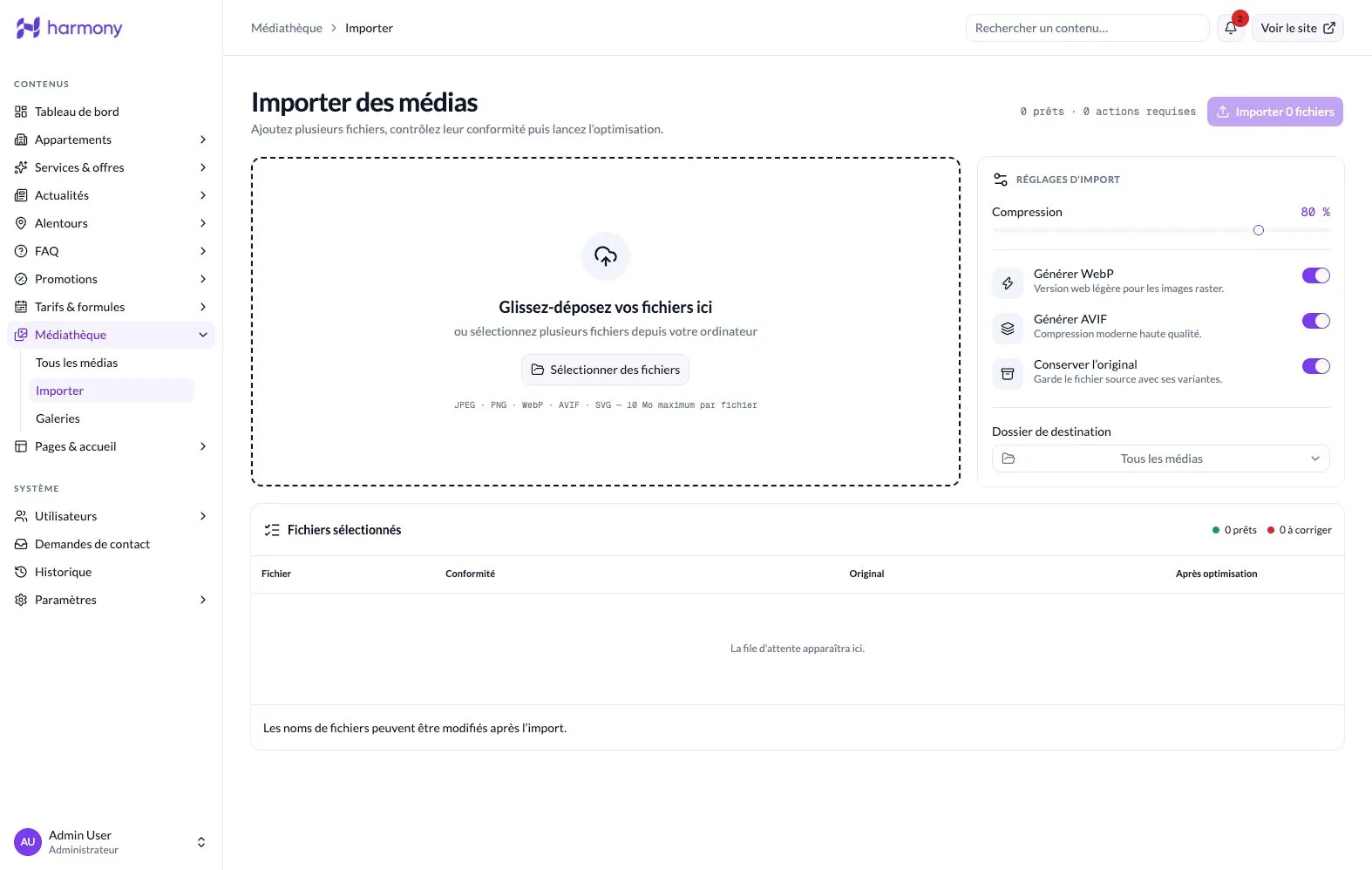Follow the Médiathèque breadcrumb link
1372x870 pixels.
287,28
